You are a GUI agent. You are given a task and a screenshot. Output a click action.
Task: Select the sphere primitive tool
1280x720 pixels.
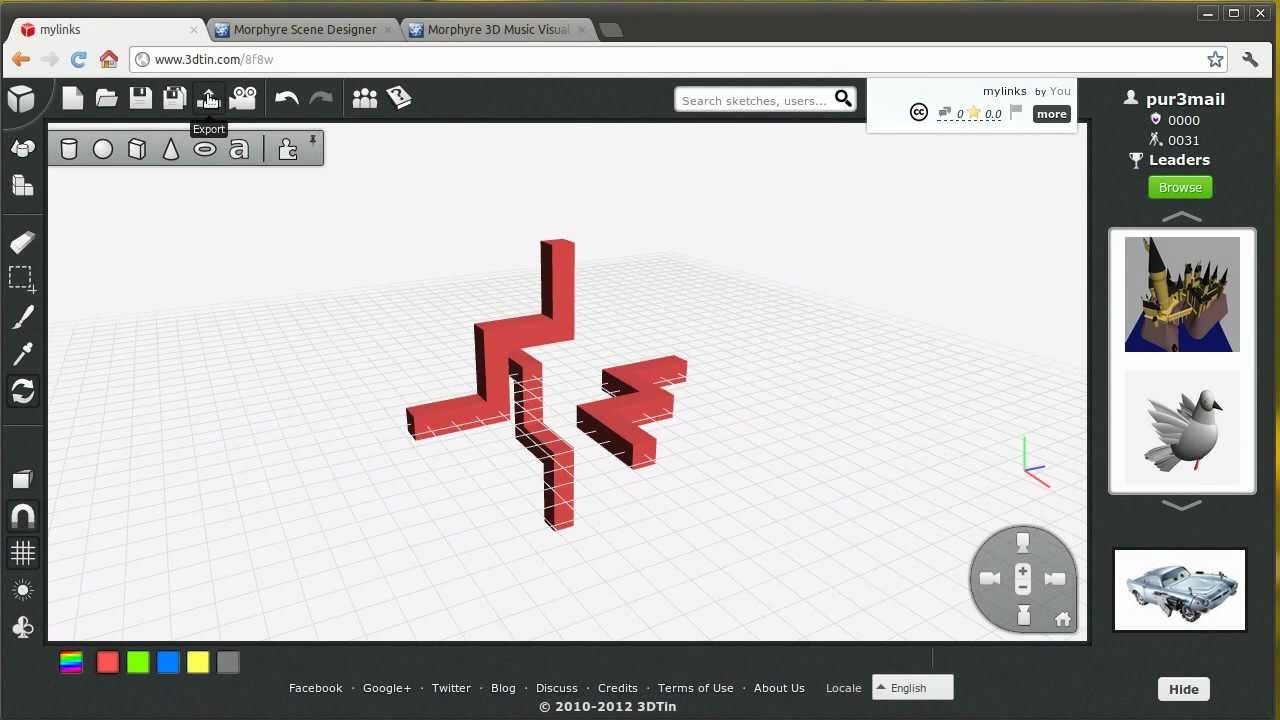pyautogui.click(x=103, y=148)
